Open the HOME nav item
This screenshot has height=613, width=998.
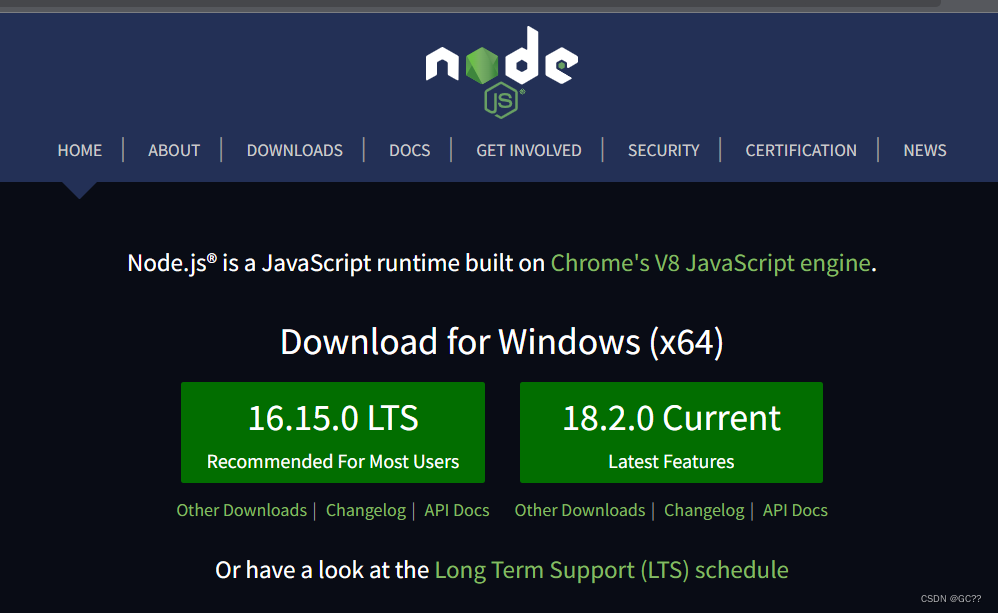tap(80, 150)
